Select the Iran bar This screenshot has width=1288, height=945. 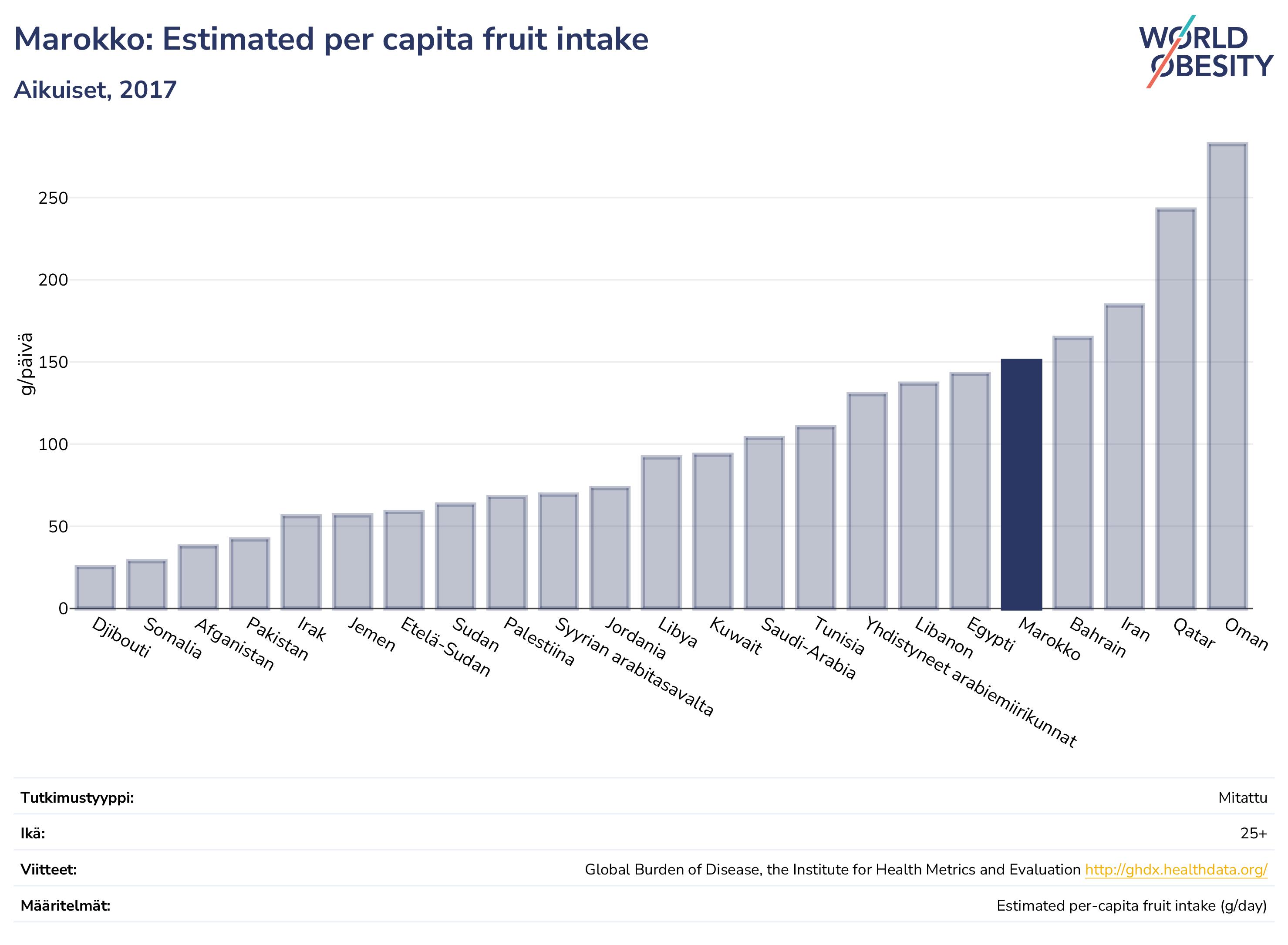pyautogui.click(x=1124, y=457)
